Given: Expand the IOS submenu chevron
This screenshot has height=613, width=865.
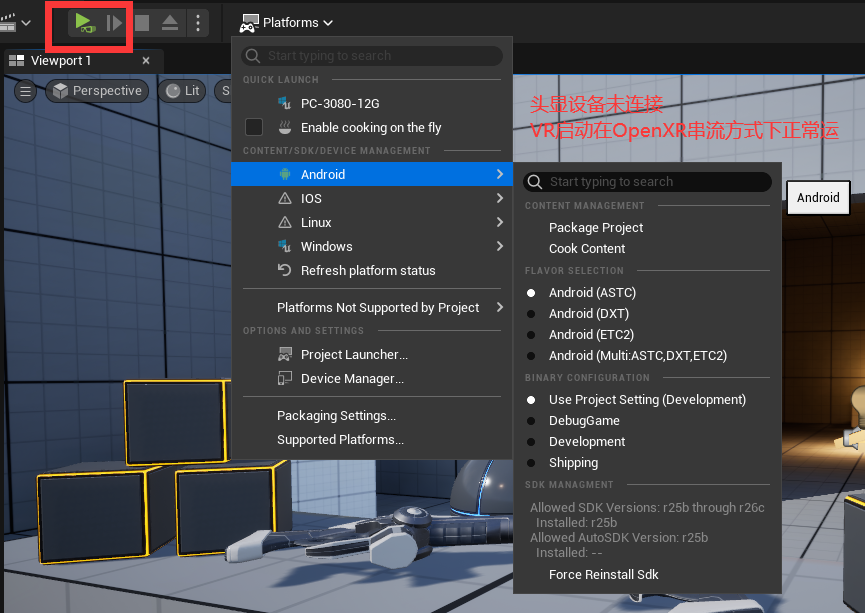Looking at the screenshot, I should click(x=500, y=198).
